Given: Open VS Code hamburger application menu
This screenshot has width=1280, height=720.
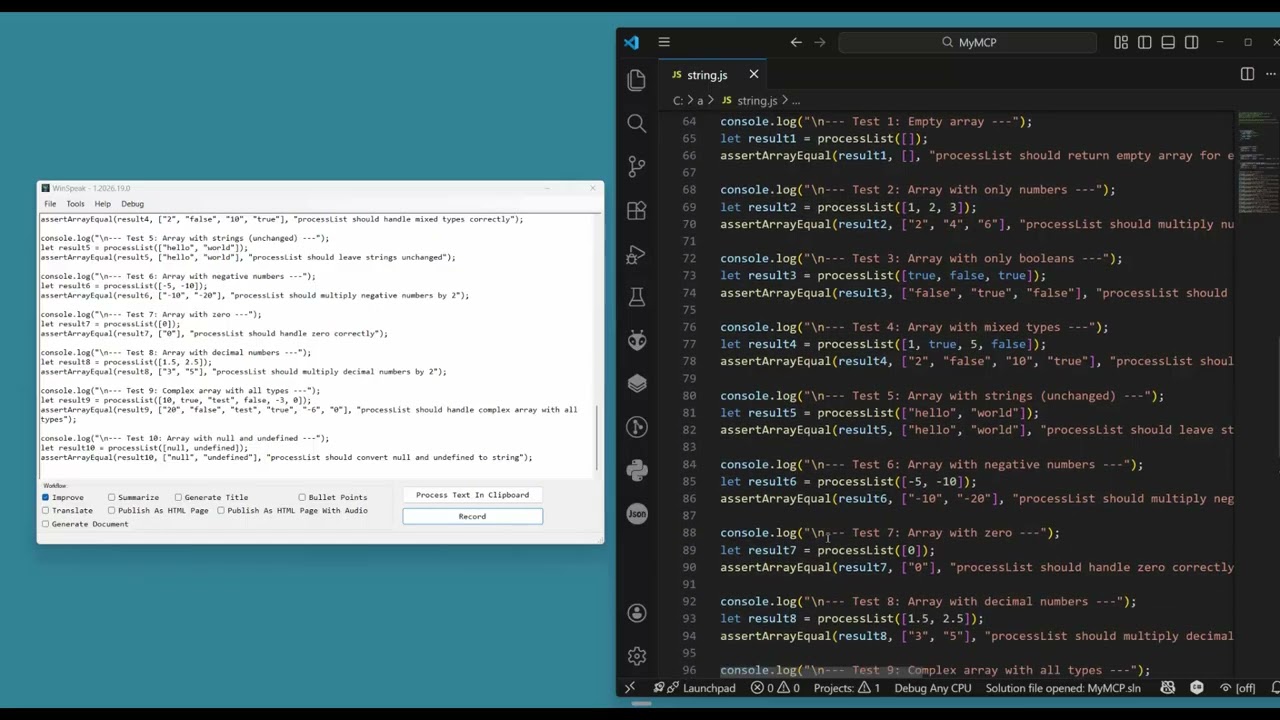Looking at the screenshot, I should [x=664, y=42].
